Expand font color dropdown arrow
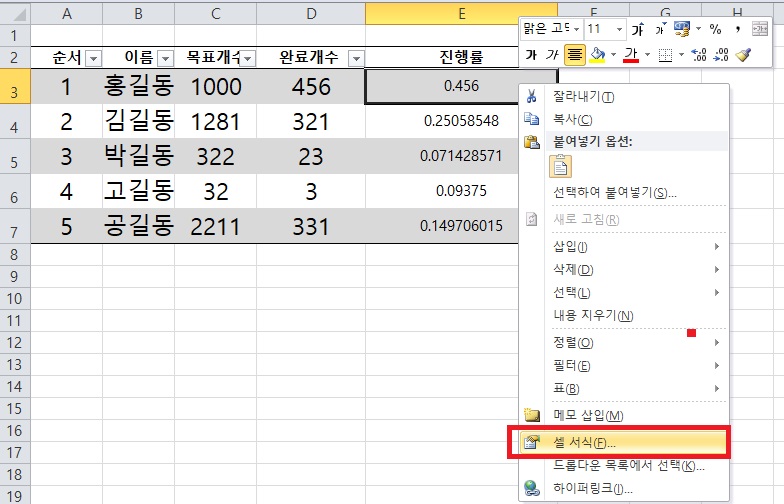 647,55
